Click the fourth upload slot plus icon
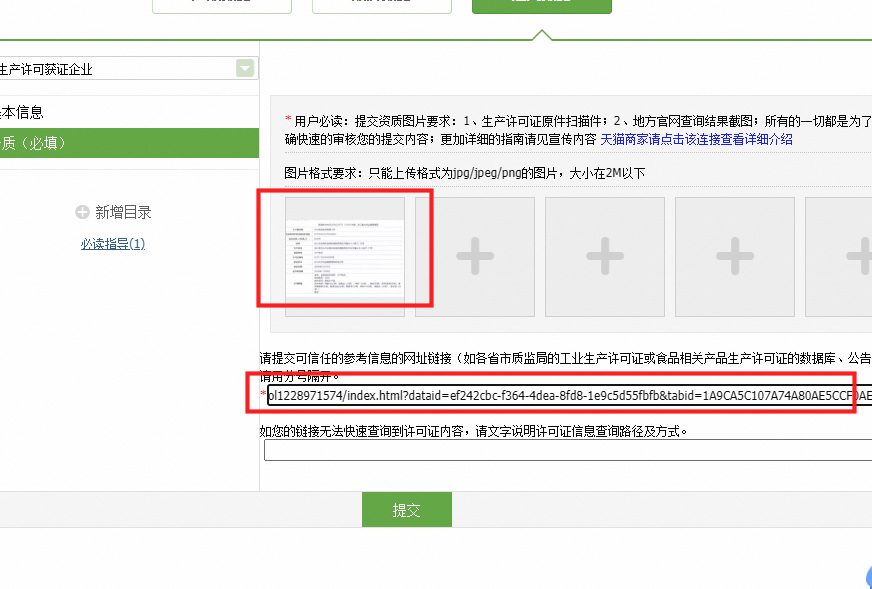The width and height of the screenshot is (872, 589). point(735,256)
